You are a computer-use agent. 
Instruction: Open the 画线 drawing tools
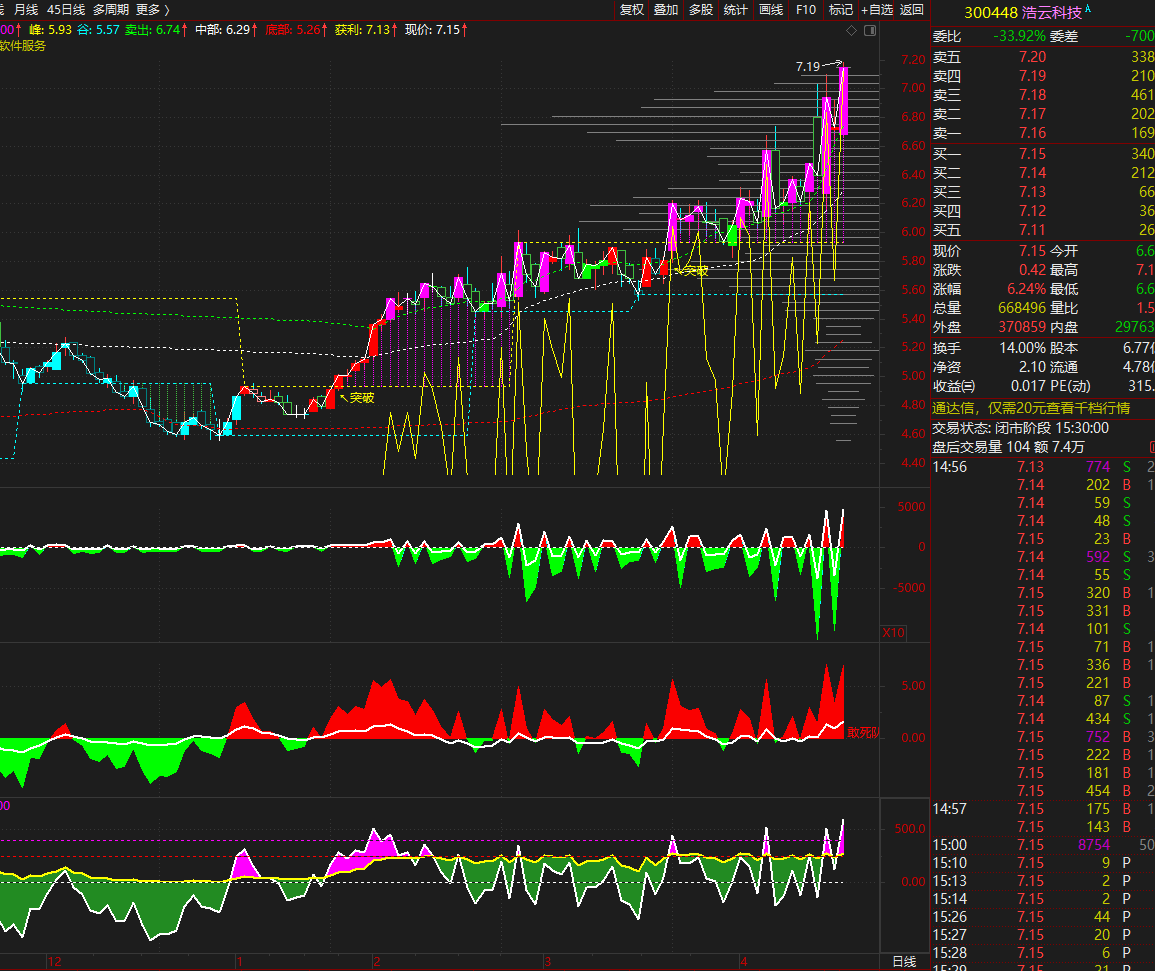pyautogui.click(x=771, y=10)
